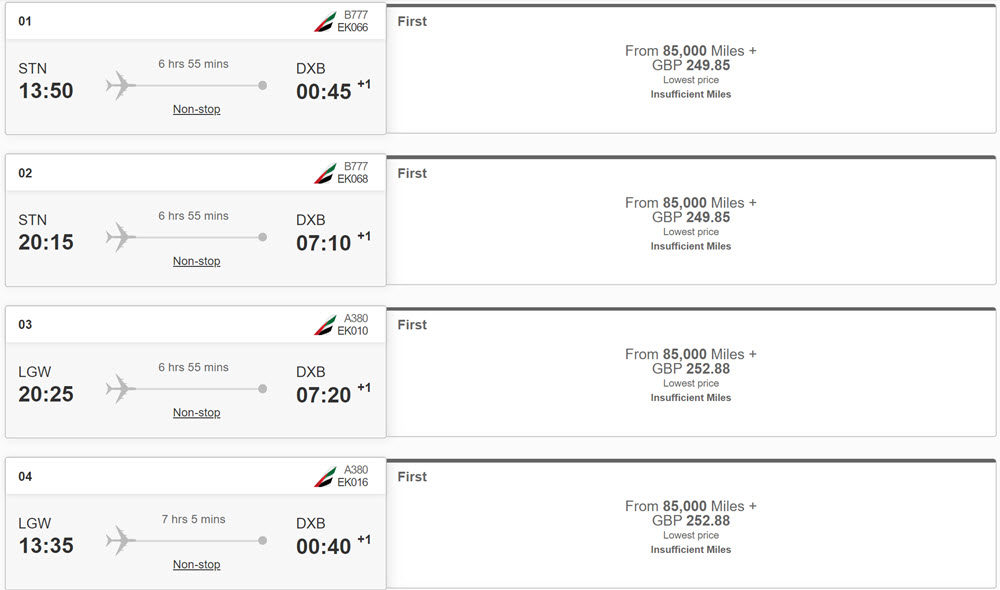Open the Non-stop link for flight 02
Screen dimensions: 1000x590
click(196, 261)
